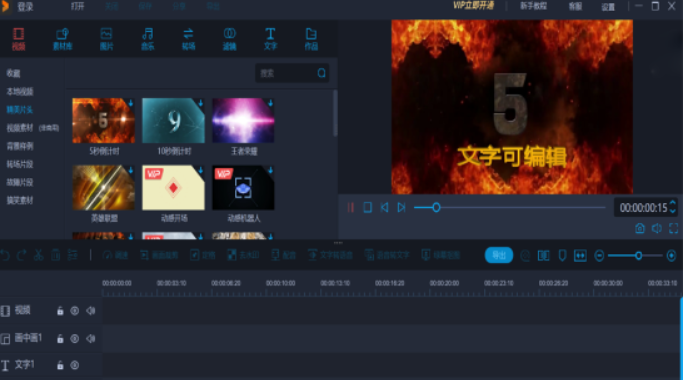Select the 动感机器人 VIP thumbnail
684x380 pixels.
coord(243,188)
